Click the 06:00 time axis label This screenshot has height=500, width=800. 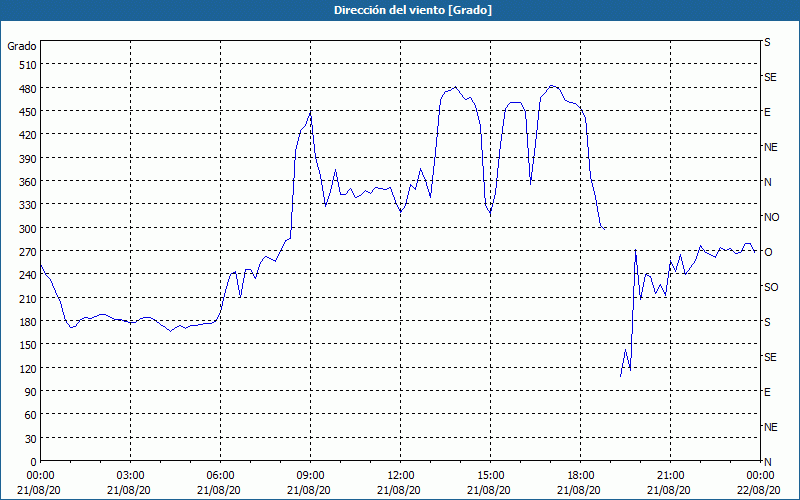[220, 476]
